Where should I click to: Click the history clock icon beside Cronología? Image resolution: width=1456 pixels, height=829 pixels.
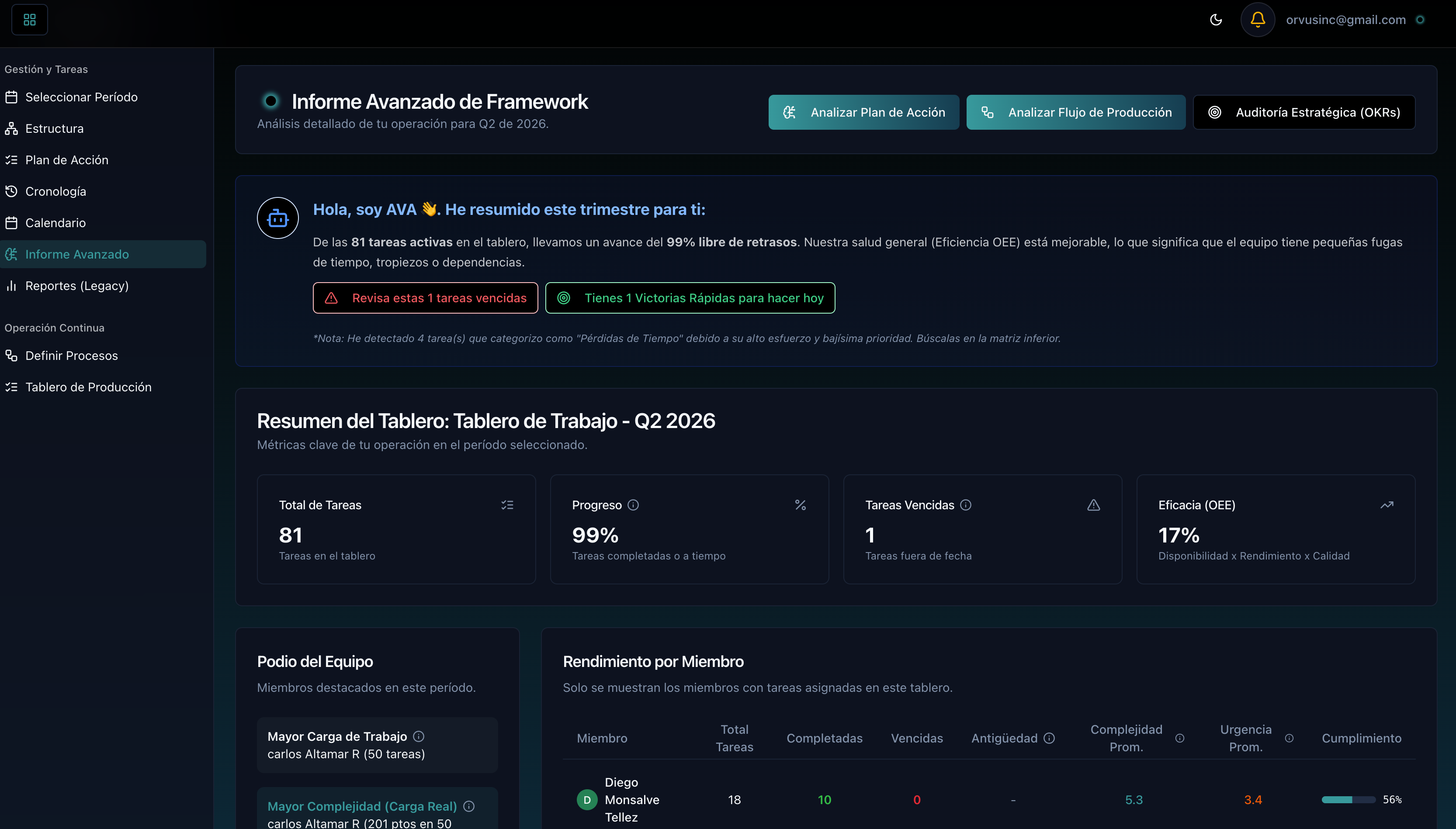pyautogui.click(x=11, y=191)
